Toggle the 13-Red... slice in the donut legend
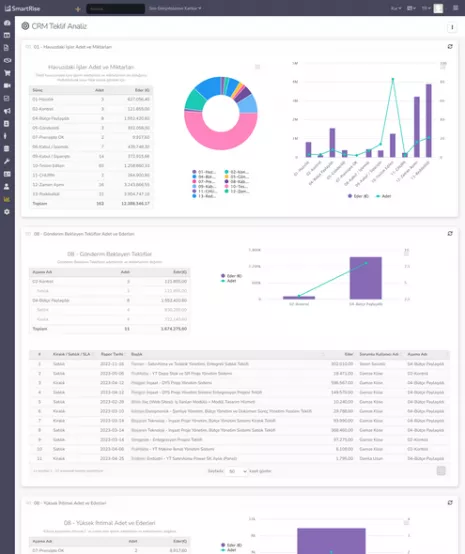Screen dimensions: 465x554 point(204,196)
